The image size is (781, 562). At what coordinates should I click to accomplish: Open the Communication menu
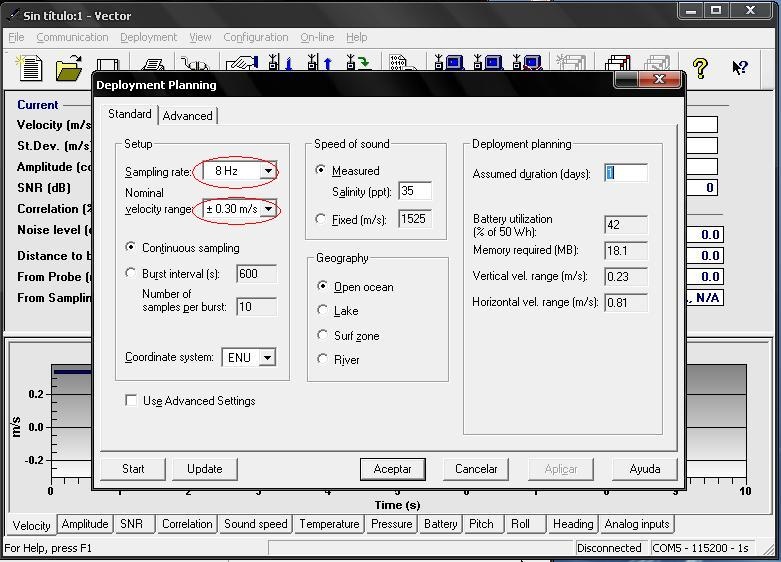click(72, 37)
